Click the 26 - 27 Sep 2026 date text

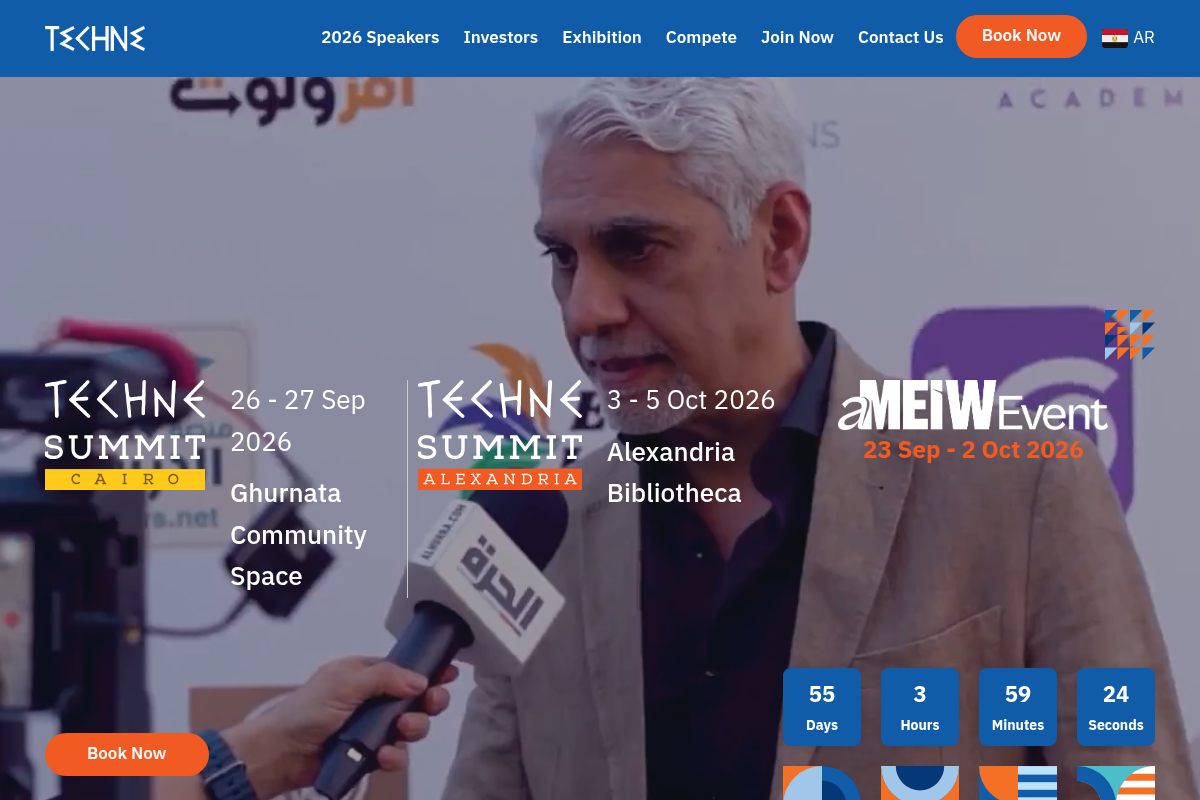[298, 421]
